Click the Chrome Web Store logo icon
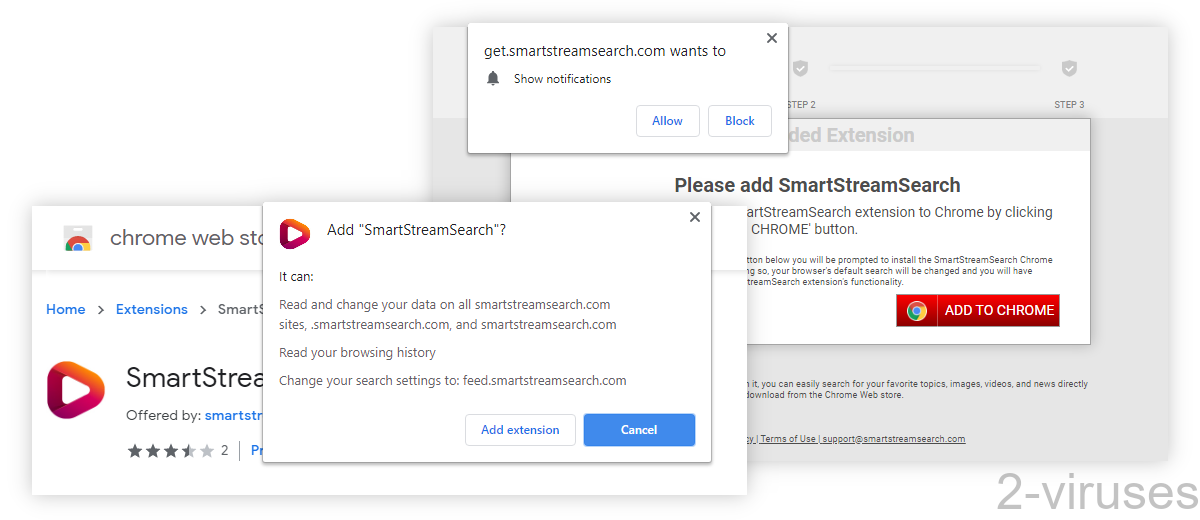Image resolution: width=1200 pixels, height=520 pixels. [x=77, y=238]
